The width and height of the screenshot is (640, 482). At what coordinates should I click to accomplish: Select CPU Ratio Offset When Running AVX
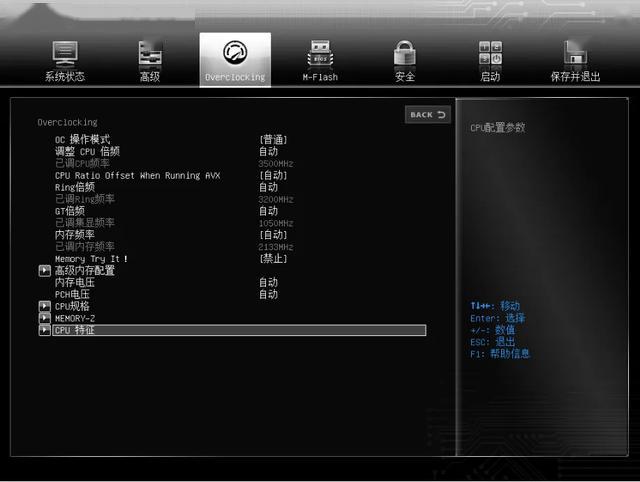(x=138, y=175)
